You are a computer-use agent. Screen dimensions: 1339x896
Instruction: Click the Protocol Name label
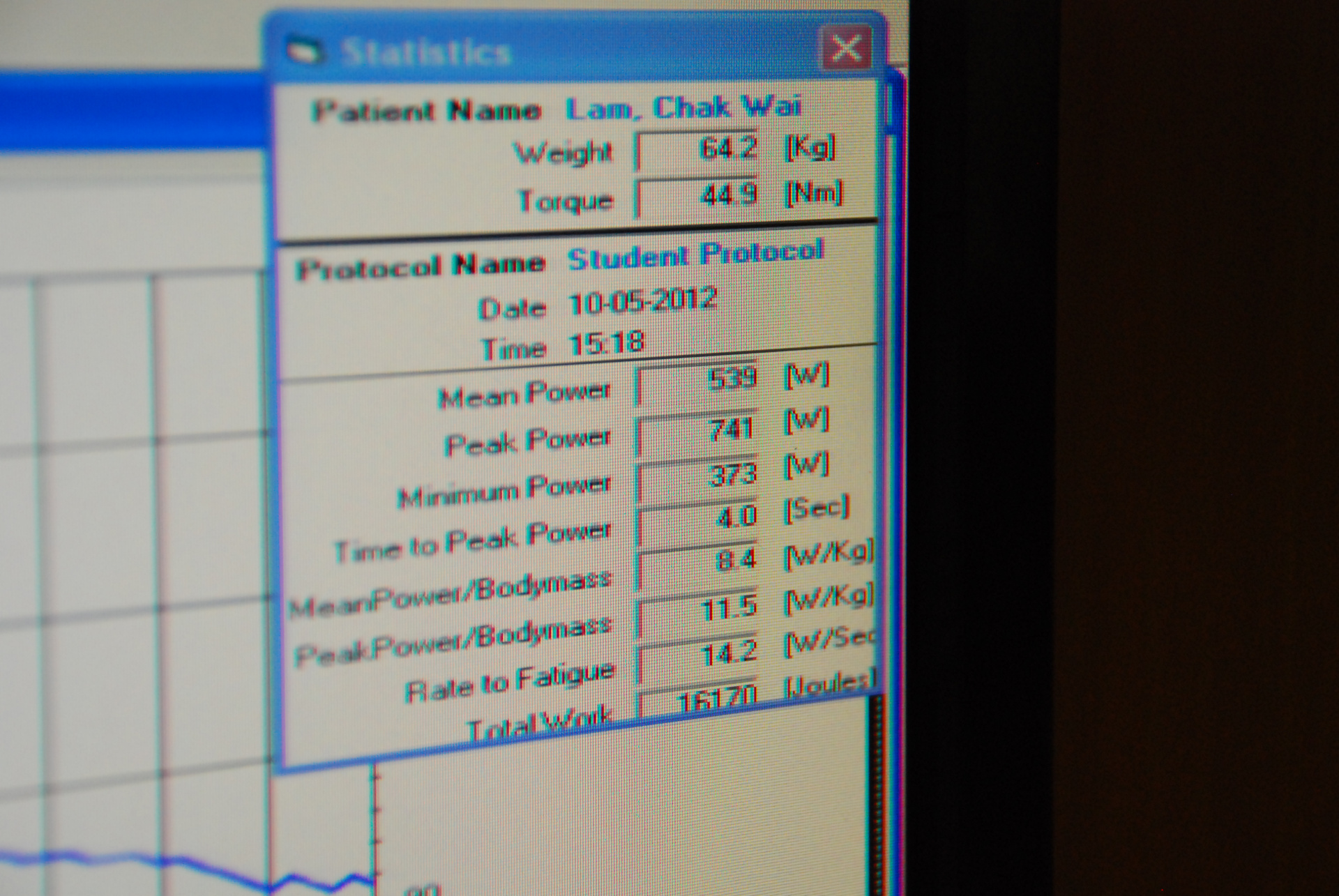(420, 268)
